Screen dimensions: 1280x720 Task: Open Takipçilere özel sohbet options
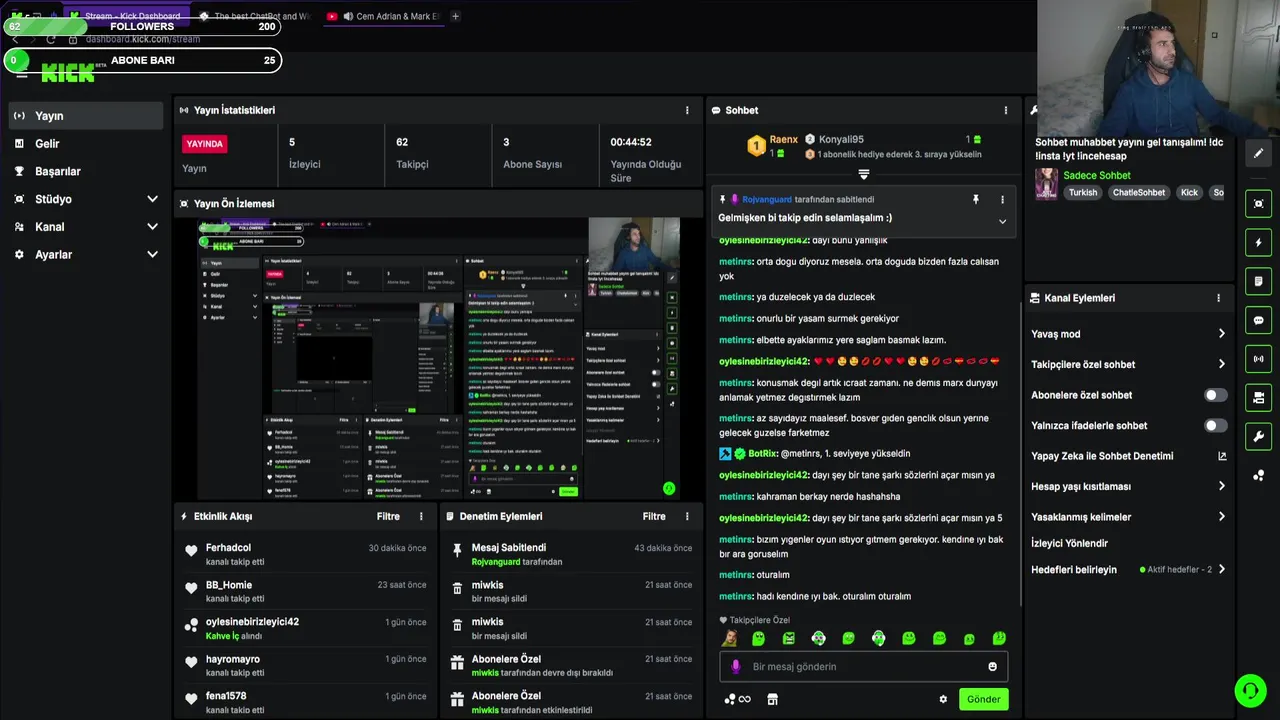[x=1221, y=364]
